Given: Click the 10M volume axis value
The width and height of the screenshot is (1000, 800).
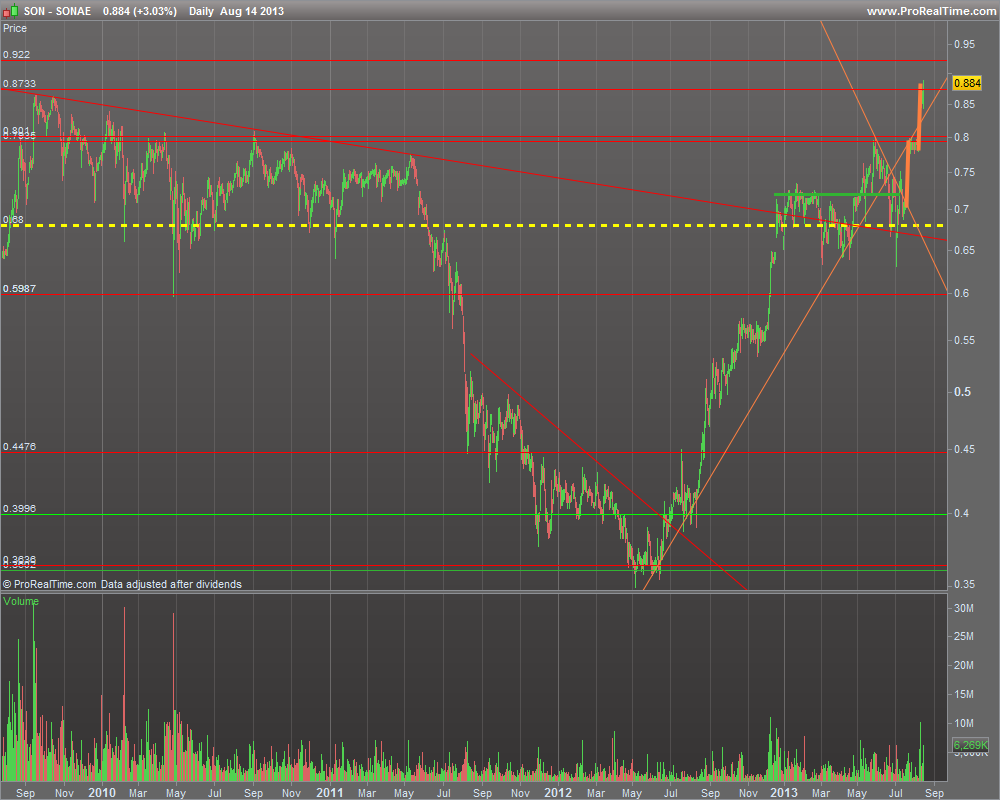Looking at the screenshot, I should tap(964, 723).
